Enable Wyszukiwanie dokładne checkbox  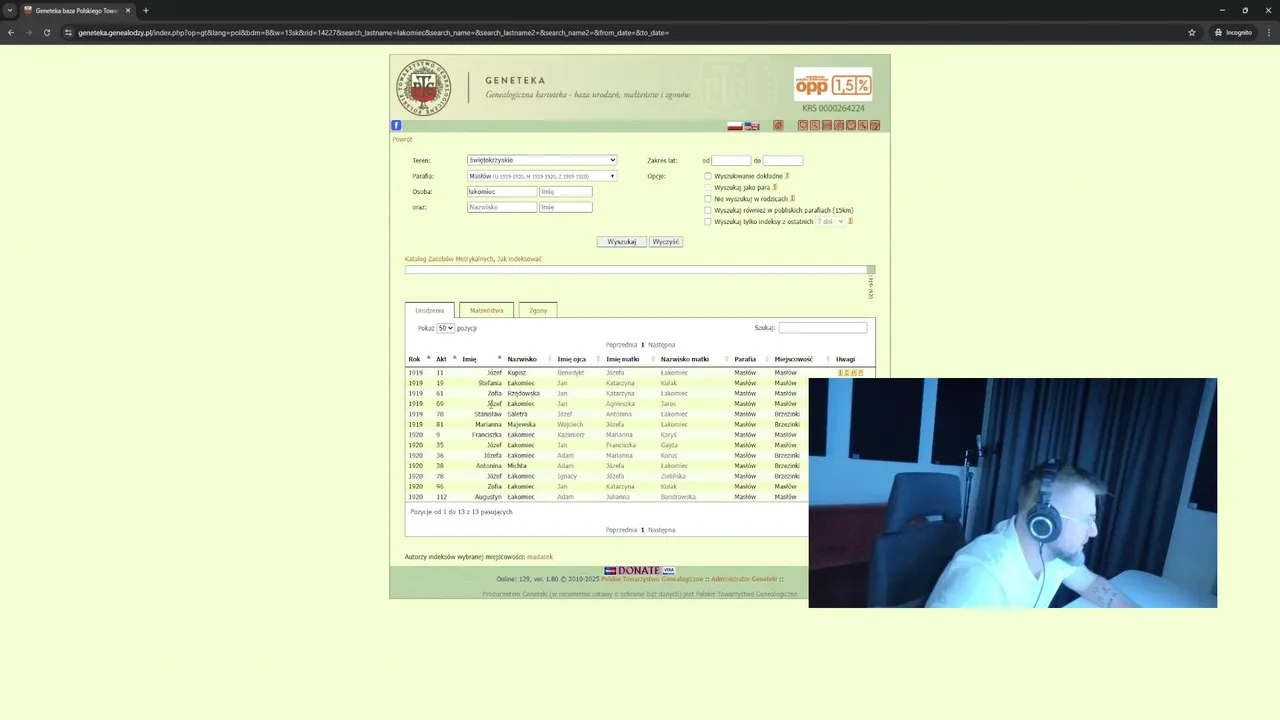click(708, 176)
